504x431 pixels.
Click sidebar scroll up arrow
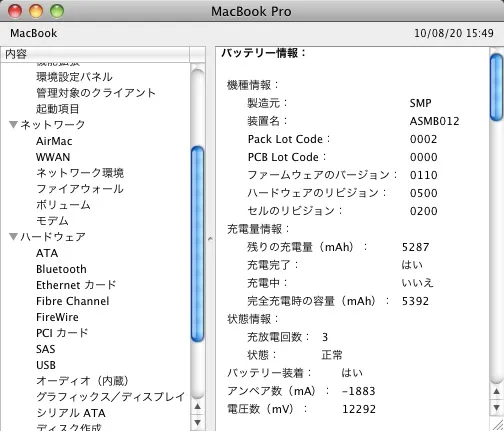pos(198,406)
